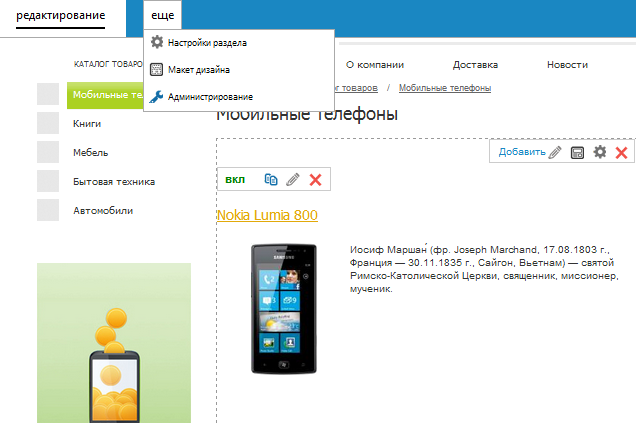Viewport: 636px width, 434px height.
Task: Open the 'Nokia Lumia 800' product link
Action: [267, 215]
